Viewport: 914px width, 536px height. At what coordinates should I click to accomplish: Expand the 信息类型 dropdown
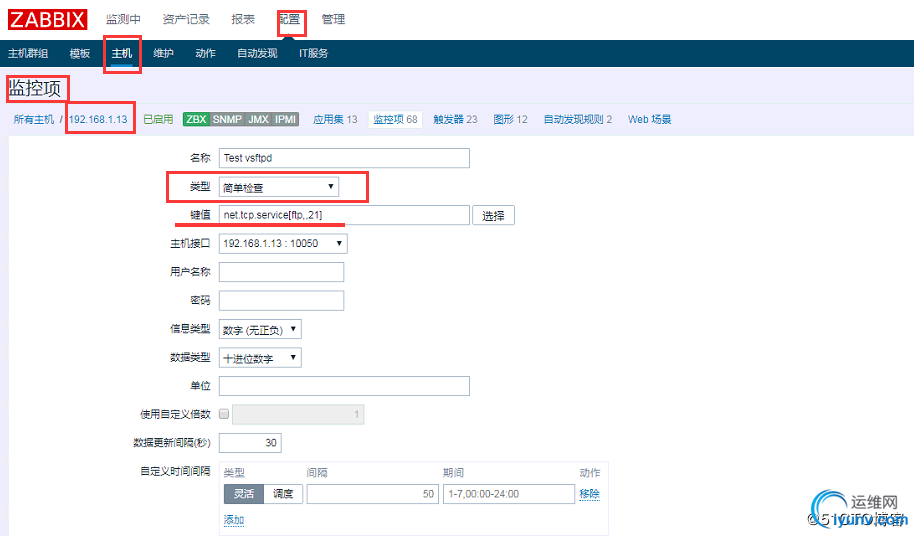(x=260, y=329)
